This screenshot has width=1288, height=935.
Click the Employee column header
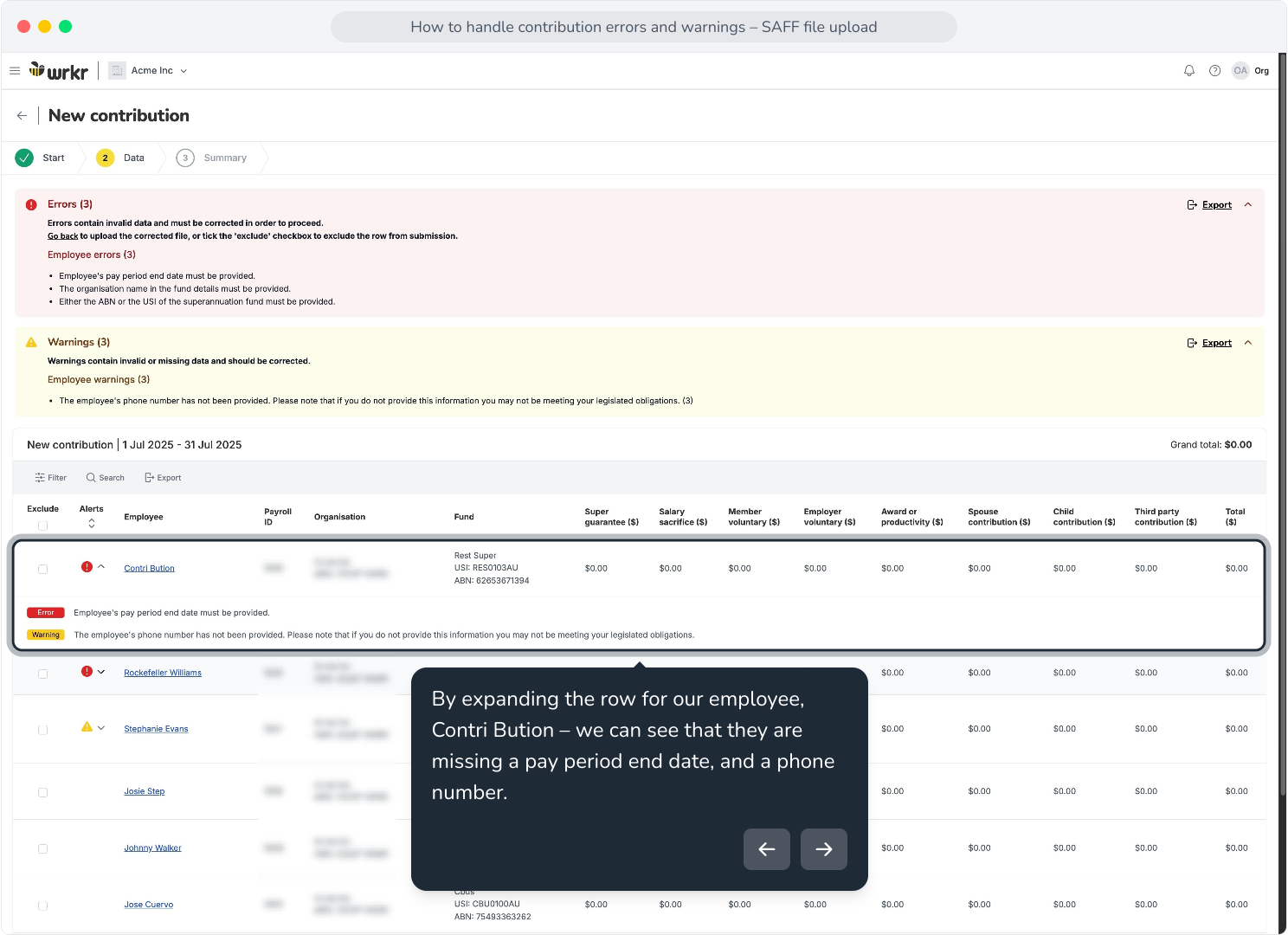[144, 517]
